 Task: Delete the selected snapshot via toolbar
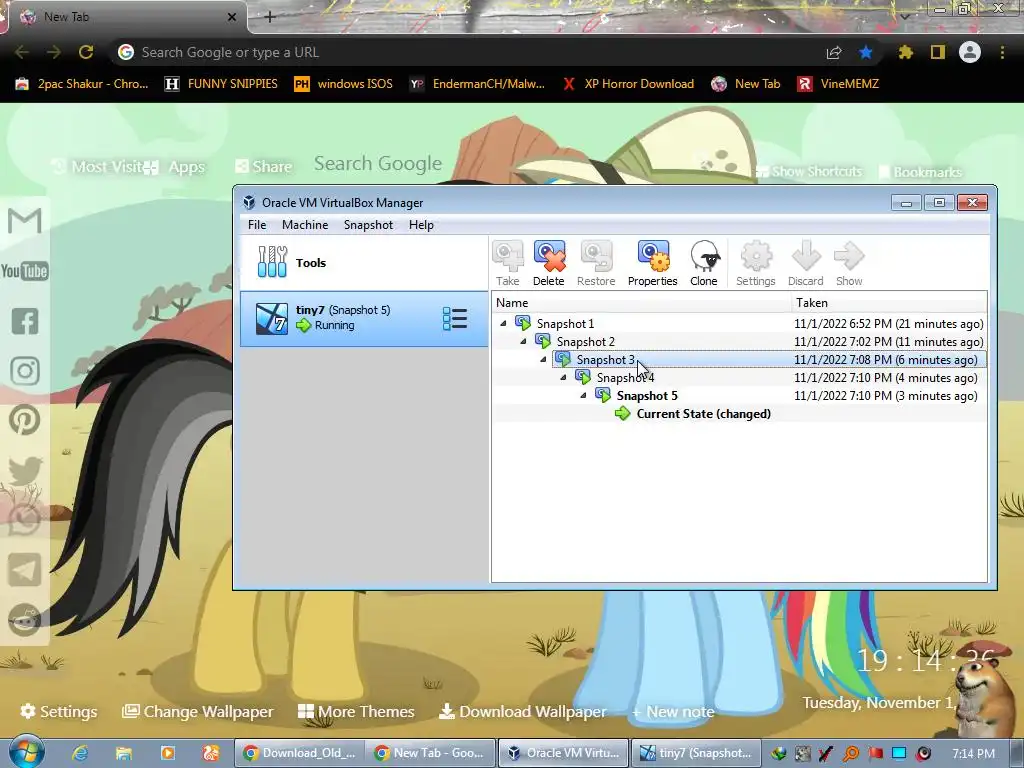549,263
